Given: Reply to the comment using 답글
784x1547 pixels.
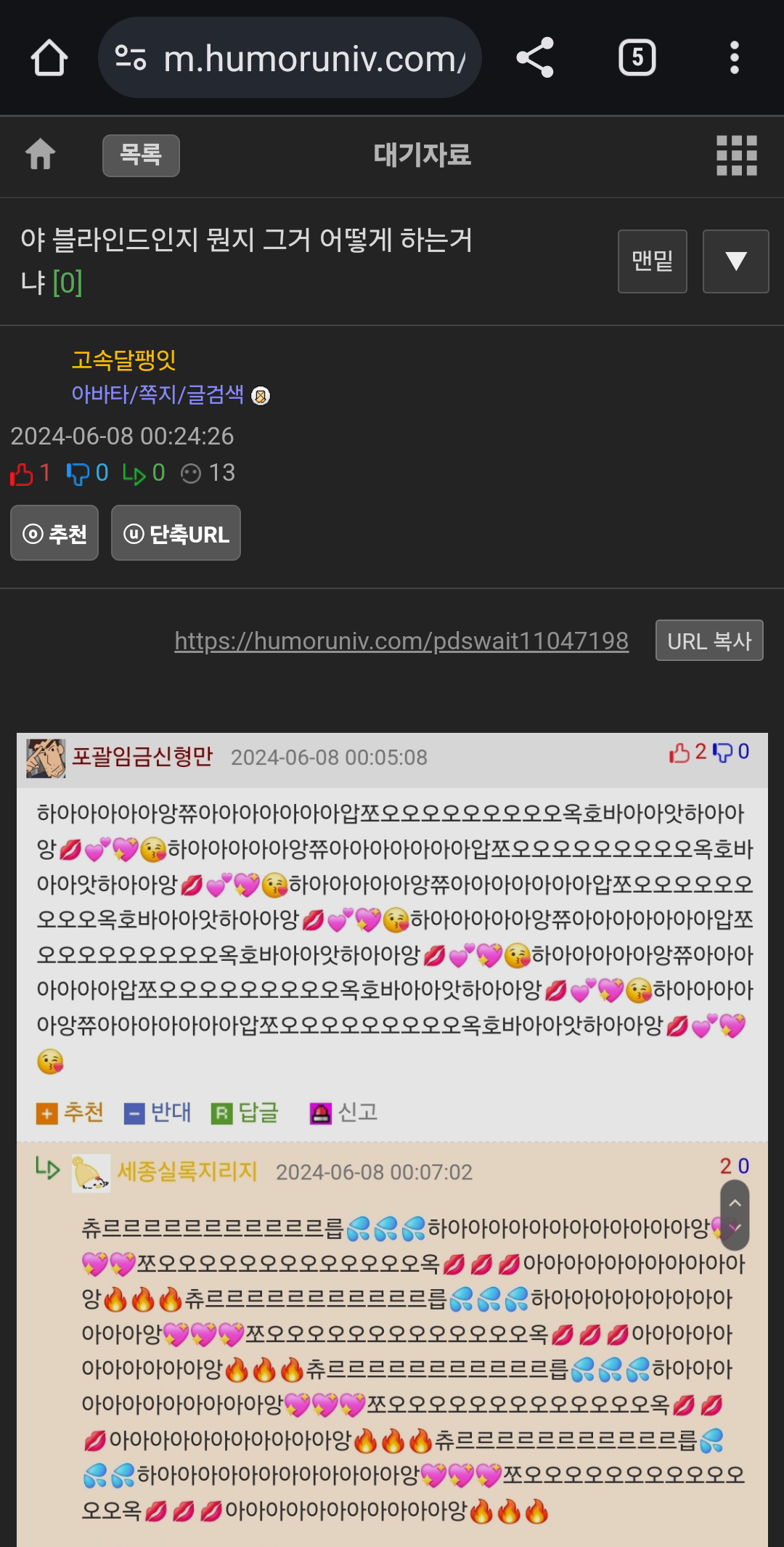Looking at the screenshot, I should [x=245, y=1113].
